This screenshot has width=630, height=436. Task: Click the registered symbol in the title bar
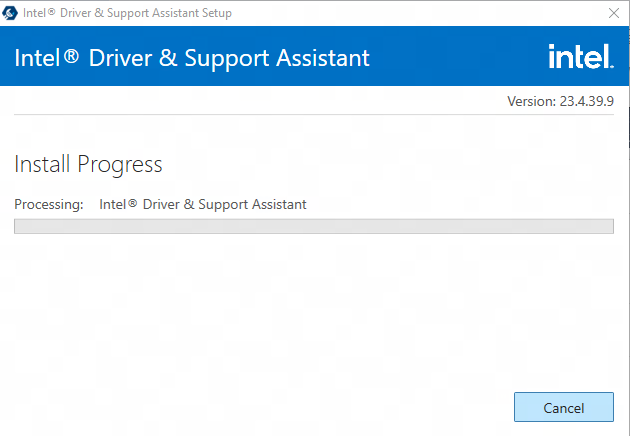[x=51, y=12]
